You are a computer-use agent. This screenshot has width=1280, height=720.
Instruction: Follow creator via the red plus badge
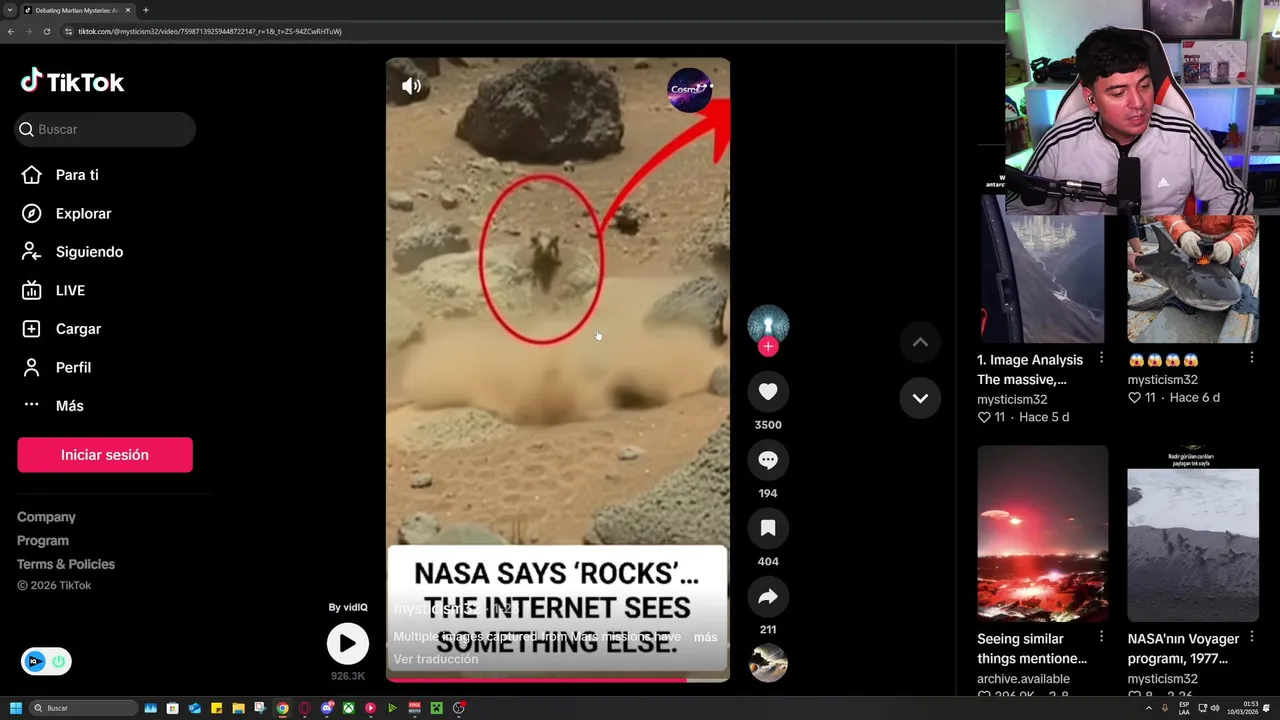click(x=768, y=346)
